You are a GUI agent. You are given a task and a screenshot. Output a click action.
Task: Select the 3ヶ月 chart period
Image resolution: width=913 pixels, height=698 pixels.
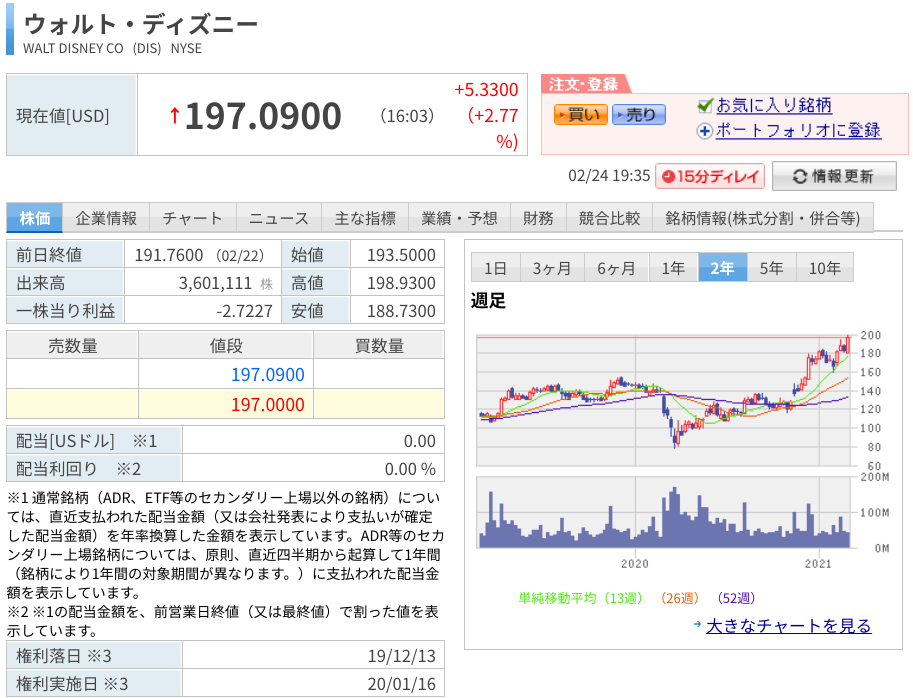tap(552, 268)
